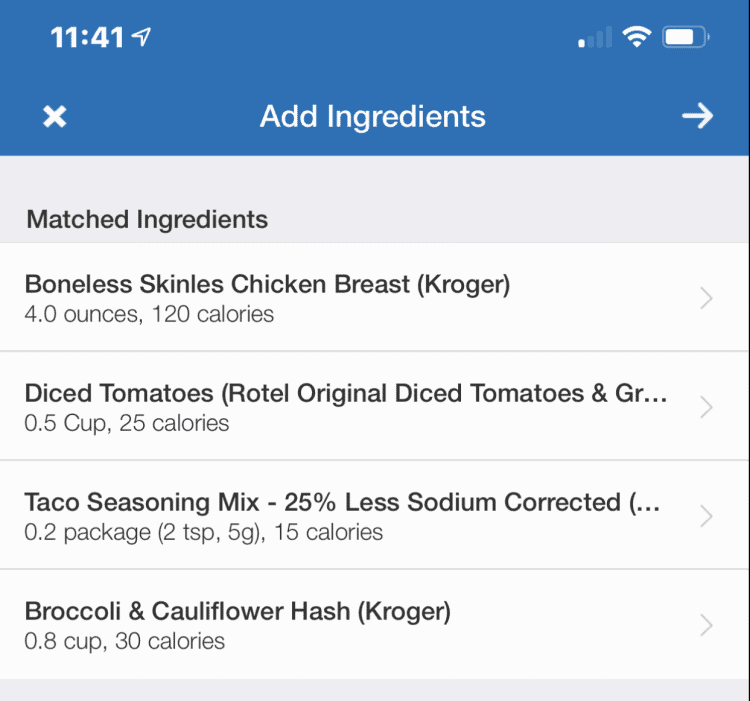Tap the battery indicator icon
This screenshot has height=701, width=750.
point(686,38)
